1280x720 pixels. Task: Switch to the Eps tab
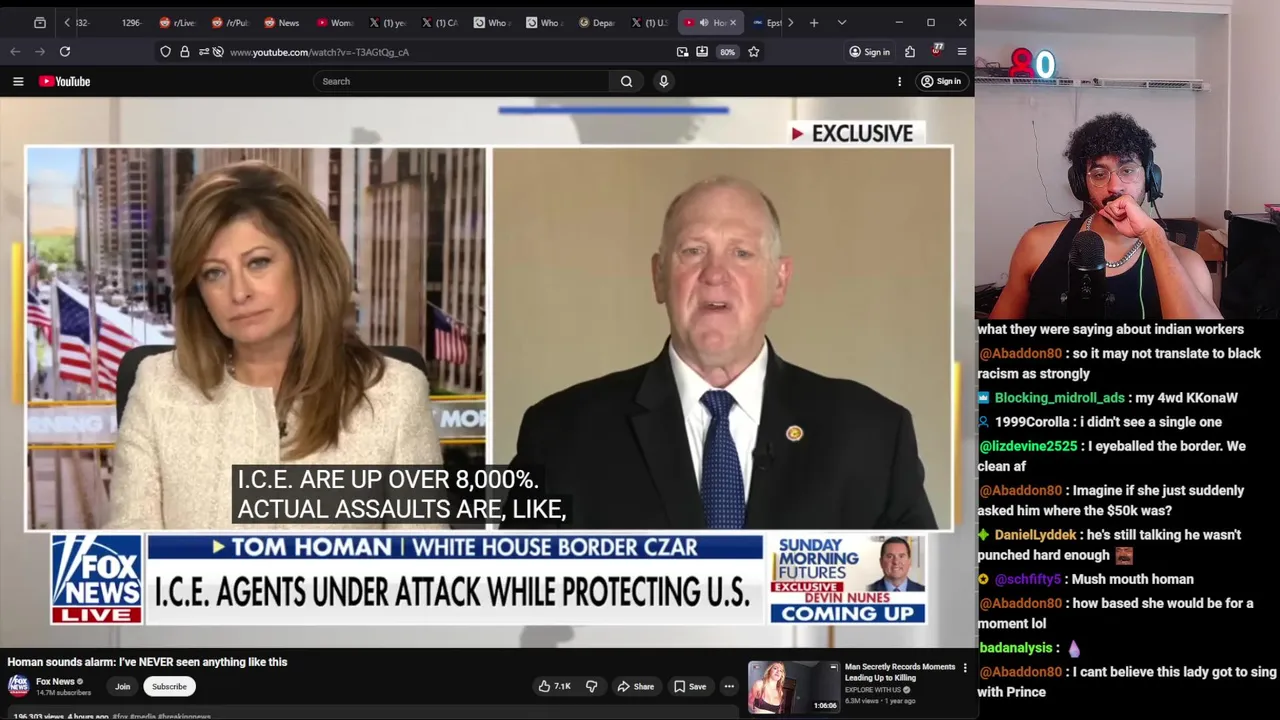pyautogui.click(x=767, y=22)
